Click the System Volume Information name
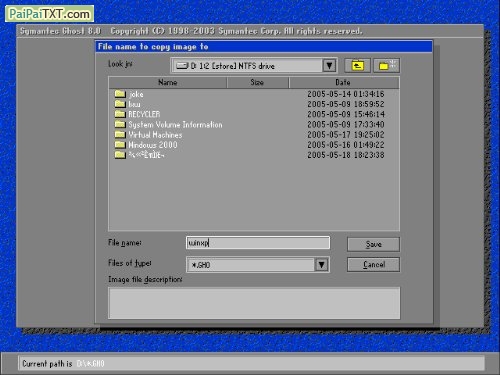The image size is (500, 375). pos(175,125)
